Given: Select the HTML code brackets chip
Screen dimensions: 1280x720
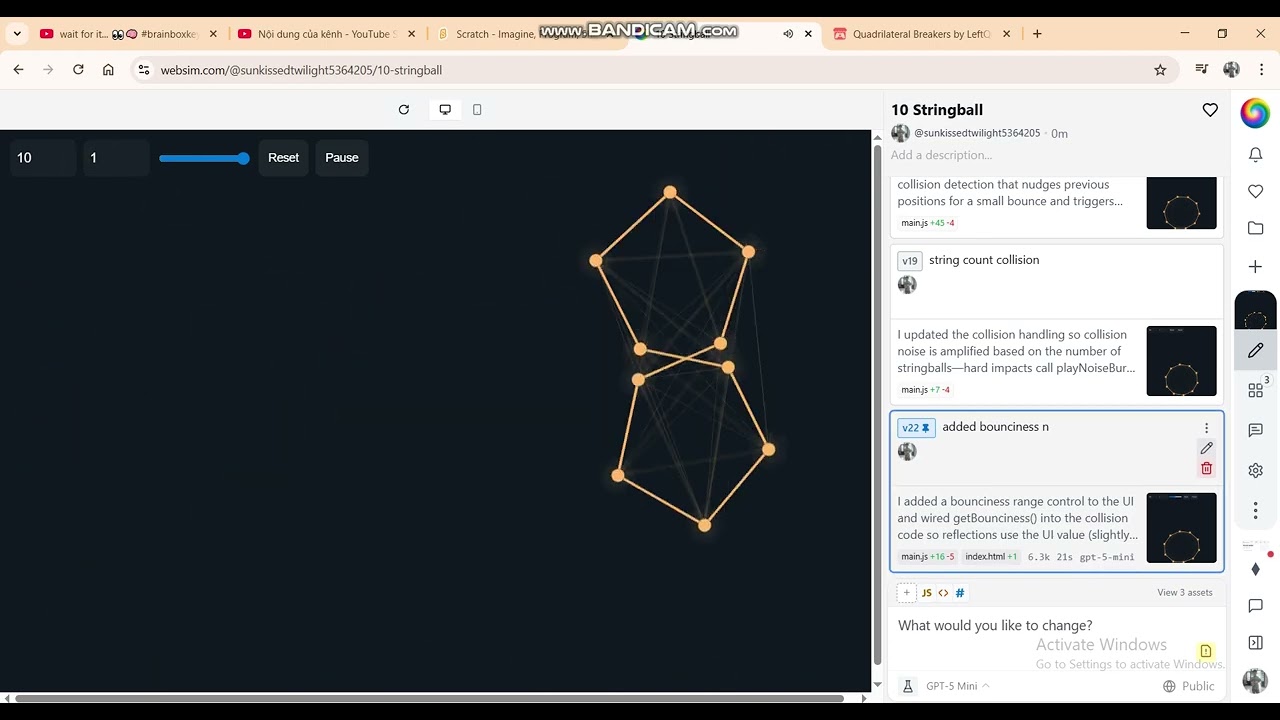Looking at the screenshot, I should [943, 593].
